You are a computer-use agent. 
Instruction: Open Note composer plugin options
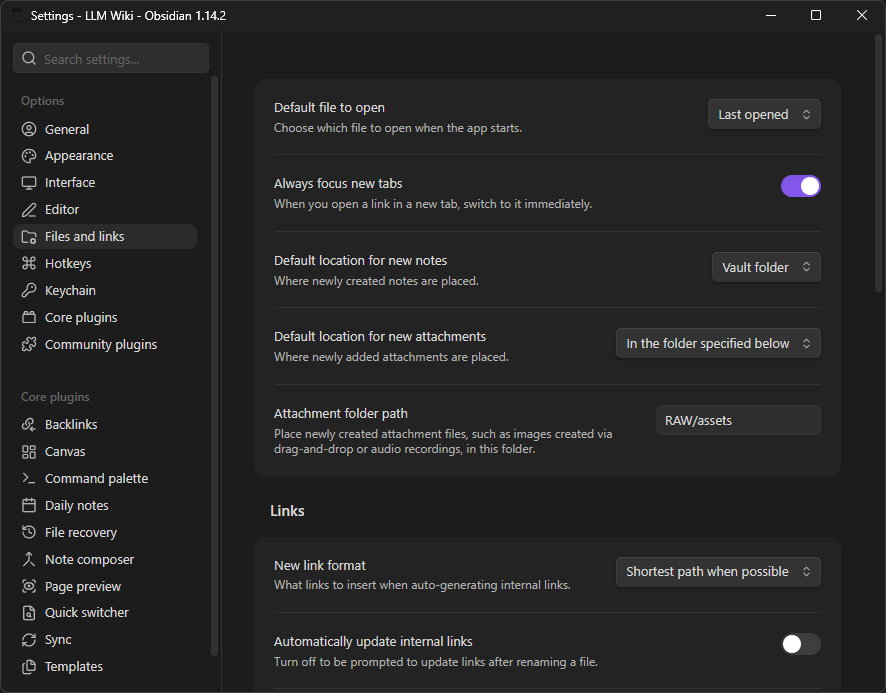[x=105, y=560]
